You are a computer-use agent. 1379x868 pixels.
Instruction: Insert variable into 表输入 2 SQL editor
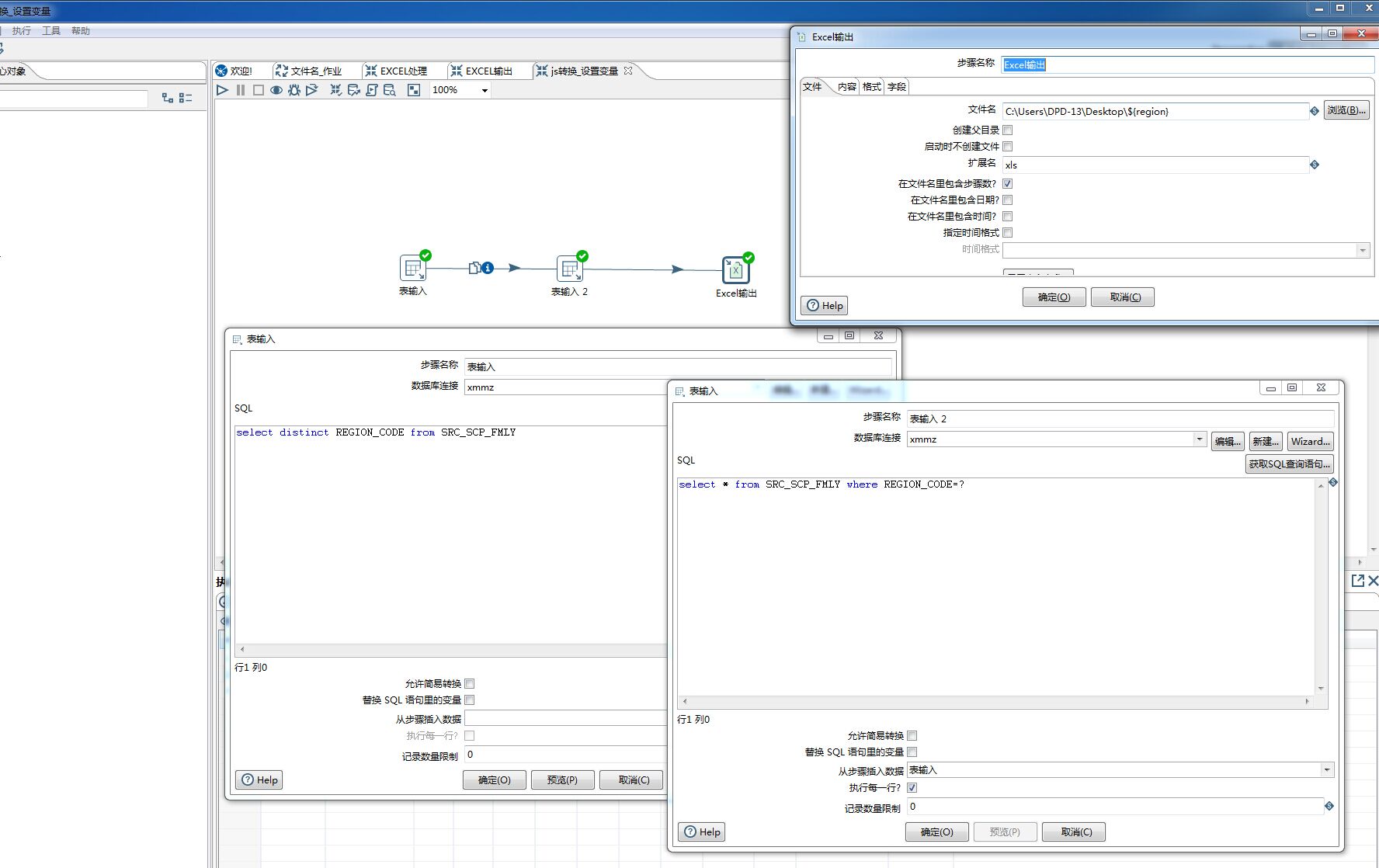coord(1333,482)
